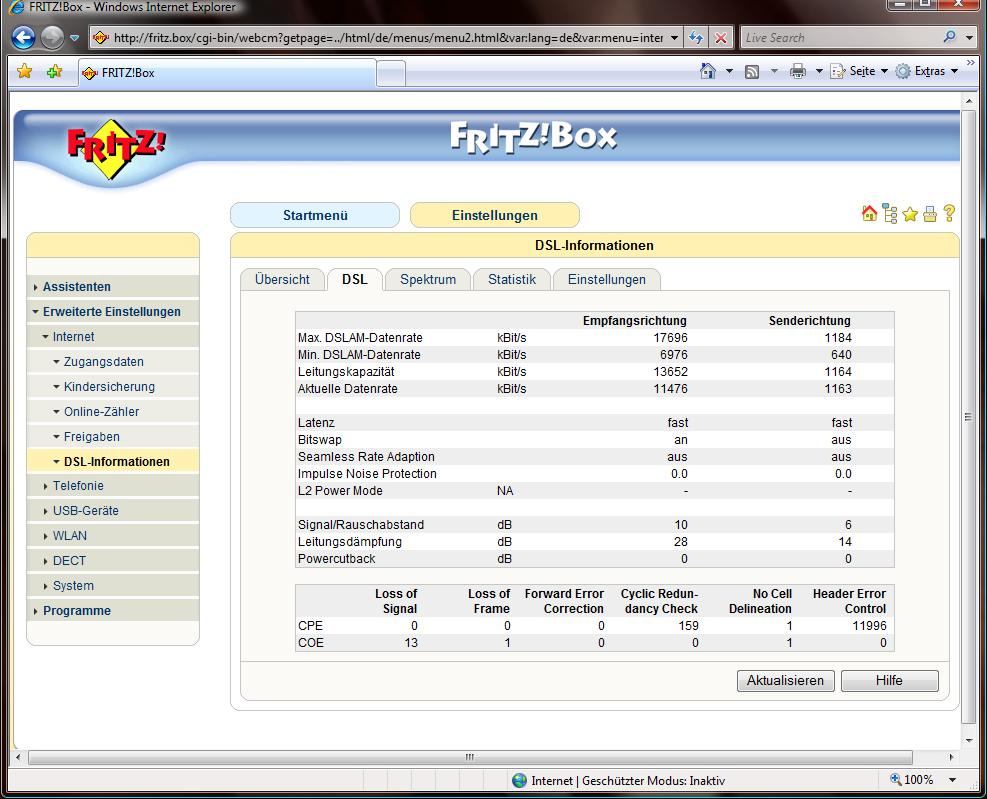Image resolution: width=987 pixels, height=799 pixels.
Task: Open the Einstellungen tab in DSL-Informationen
Action: (607, 280)
